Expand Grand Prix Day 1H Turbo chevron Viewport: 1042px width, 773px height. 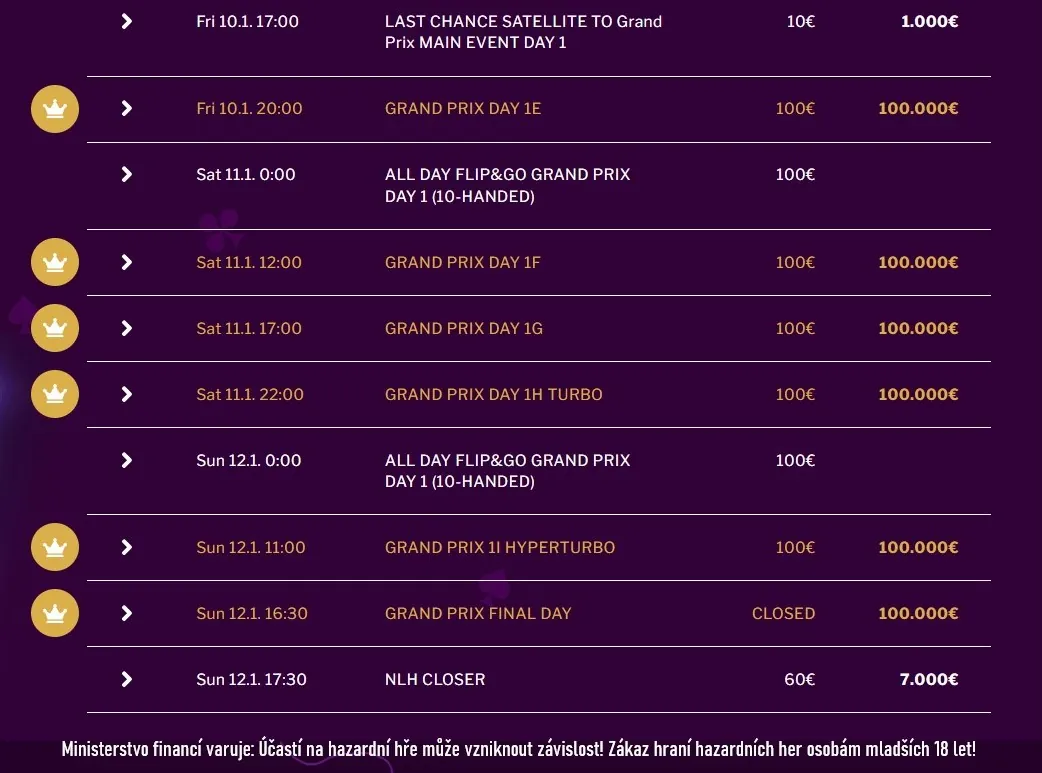click(x=127, y=394)
